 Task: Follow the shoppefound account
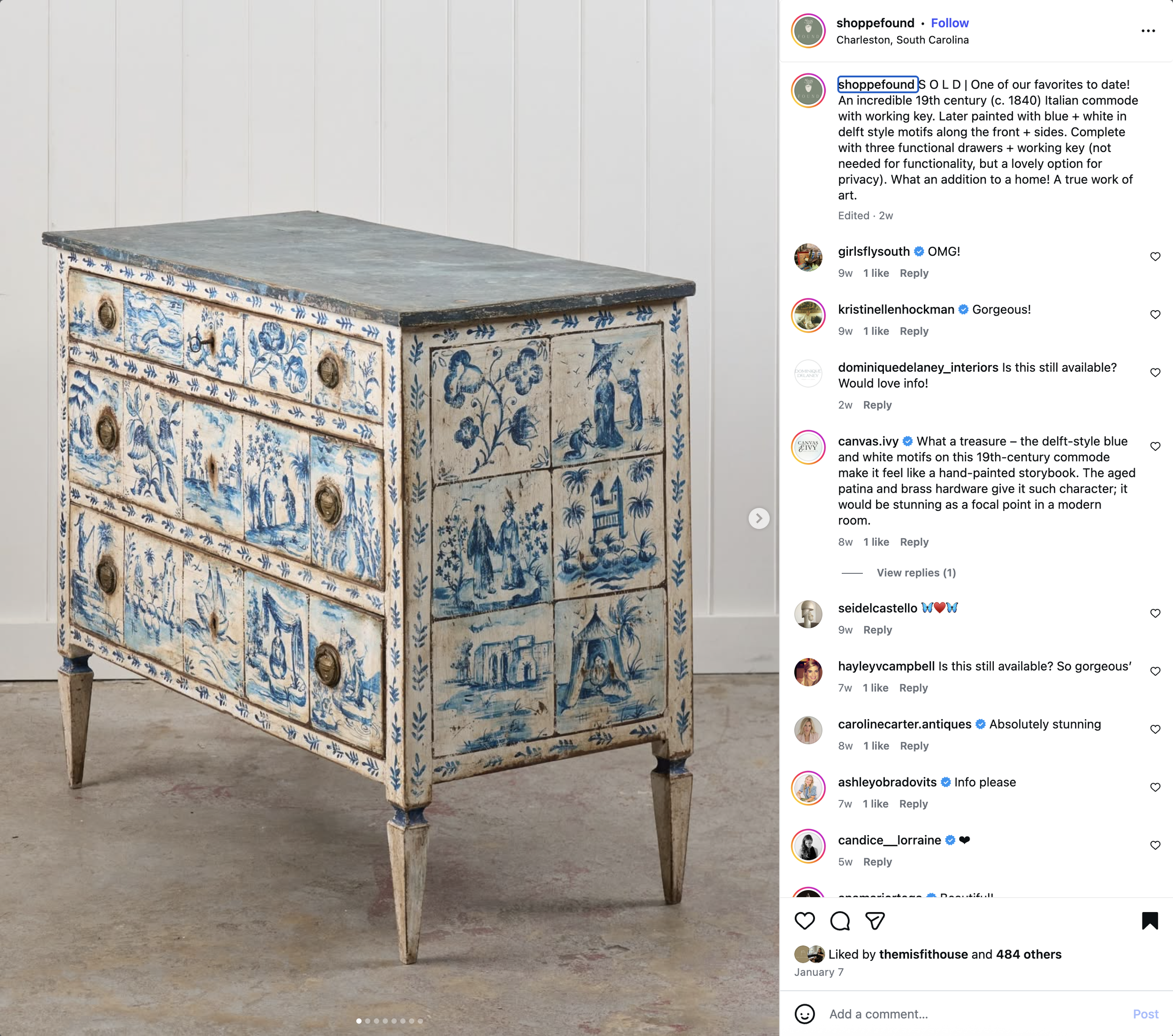[x=949, y=23]
